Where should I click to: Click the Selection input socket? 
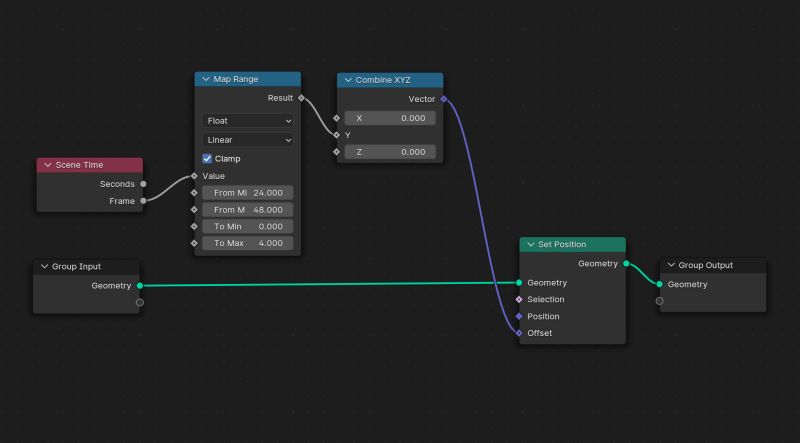coord(519,300)
